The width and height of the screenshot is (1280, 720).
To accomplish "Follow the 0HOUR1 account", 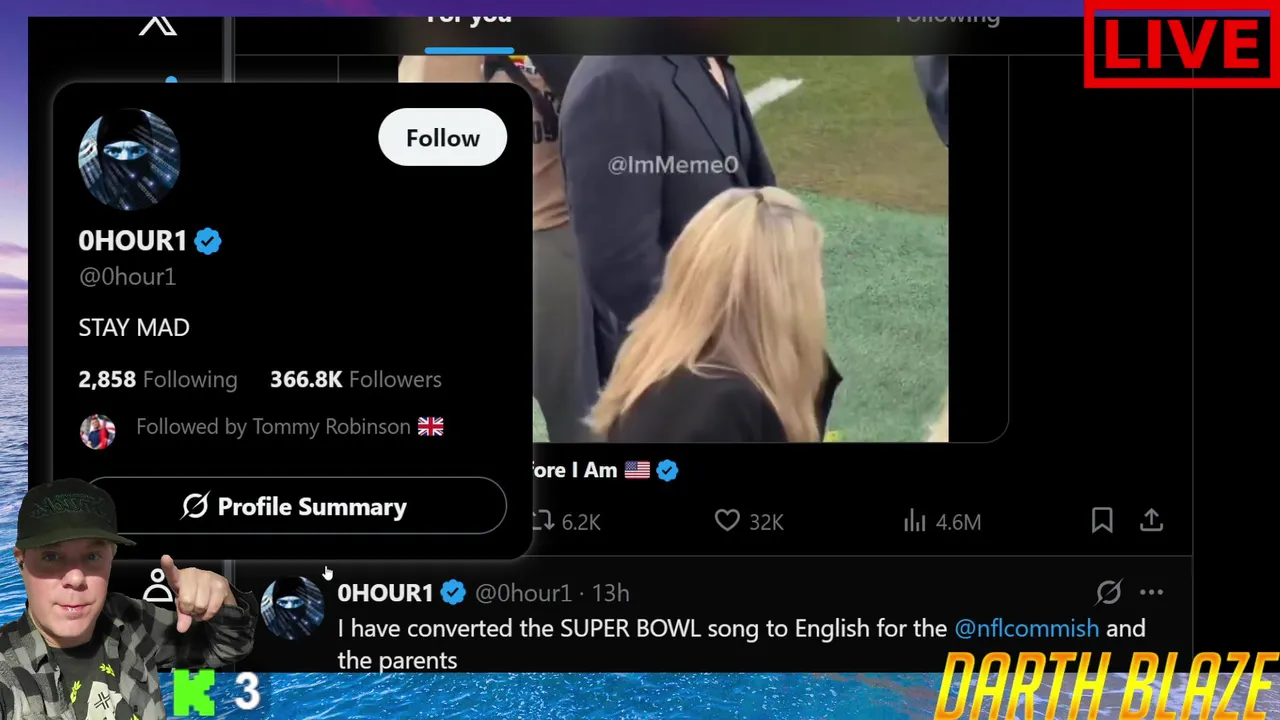I will [x=443, y=138].
